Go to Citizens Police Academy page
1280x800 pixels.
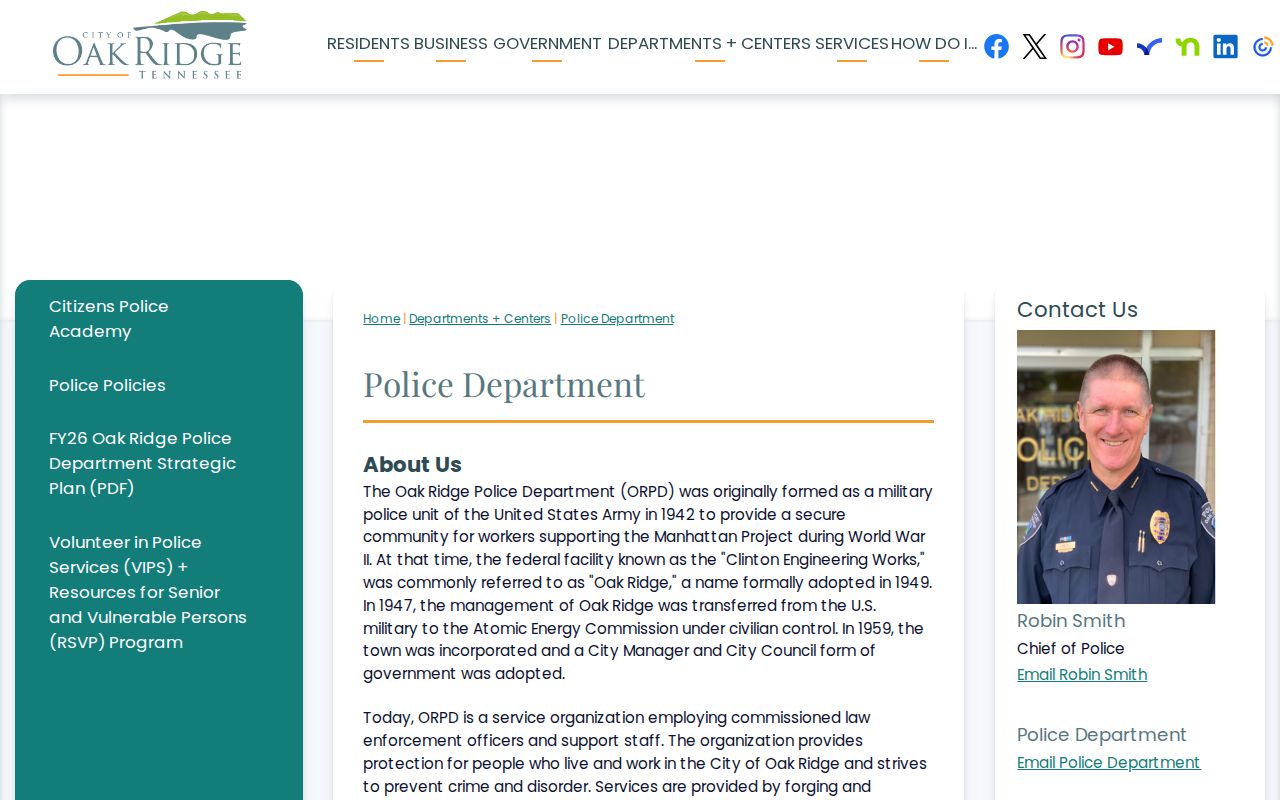[108, 319]
